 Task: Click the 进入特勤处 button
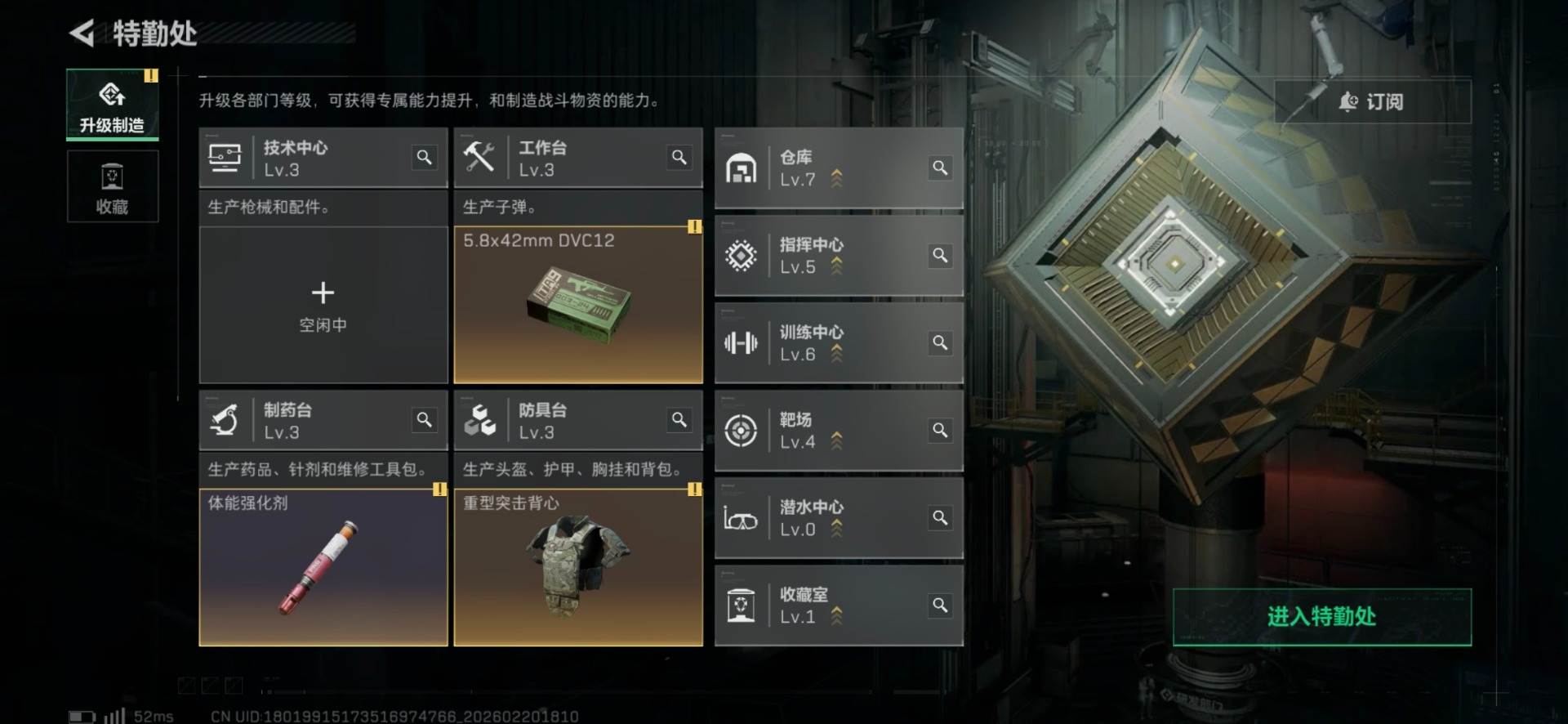coord(1322,617)
